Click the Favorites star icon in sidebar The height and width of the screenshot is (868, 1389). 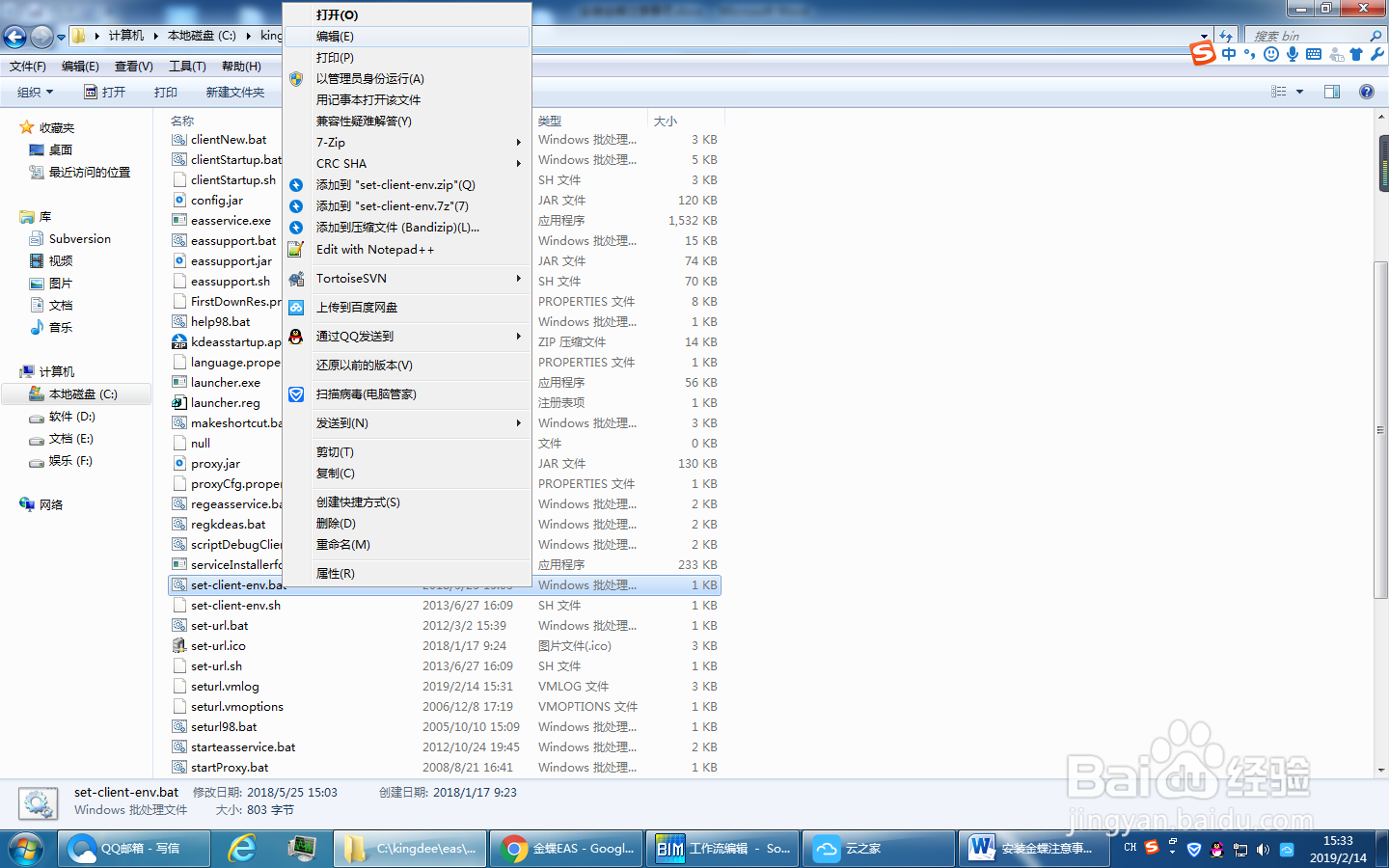(x=27, y=127)
